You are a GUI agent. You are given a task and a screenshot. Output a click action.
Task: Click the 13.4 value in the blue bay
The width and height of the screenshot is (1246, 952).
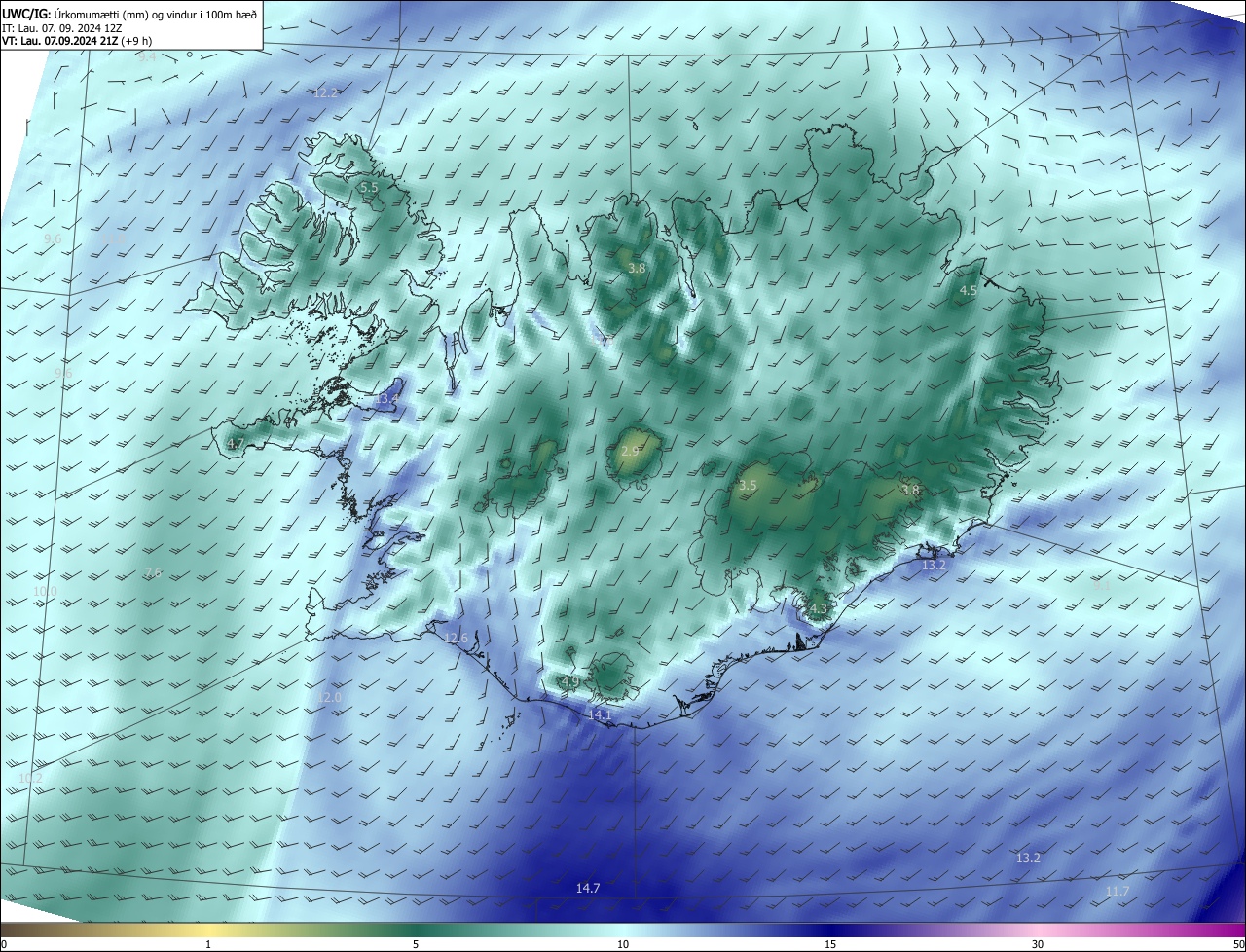[x=388, y=399]
